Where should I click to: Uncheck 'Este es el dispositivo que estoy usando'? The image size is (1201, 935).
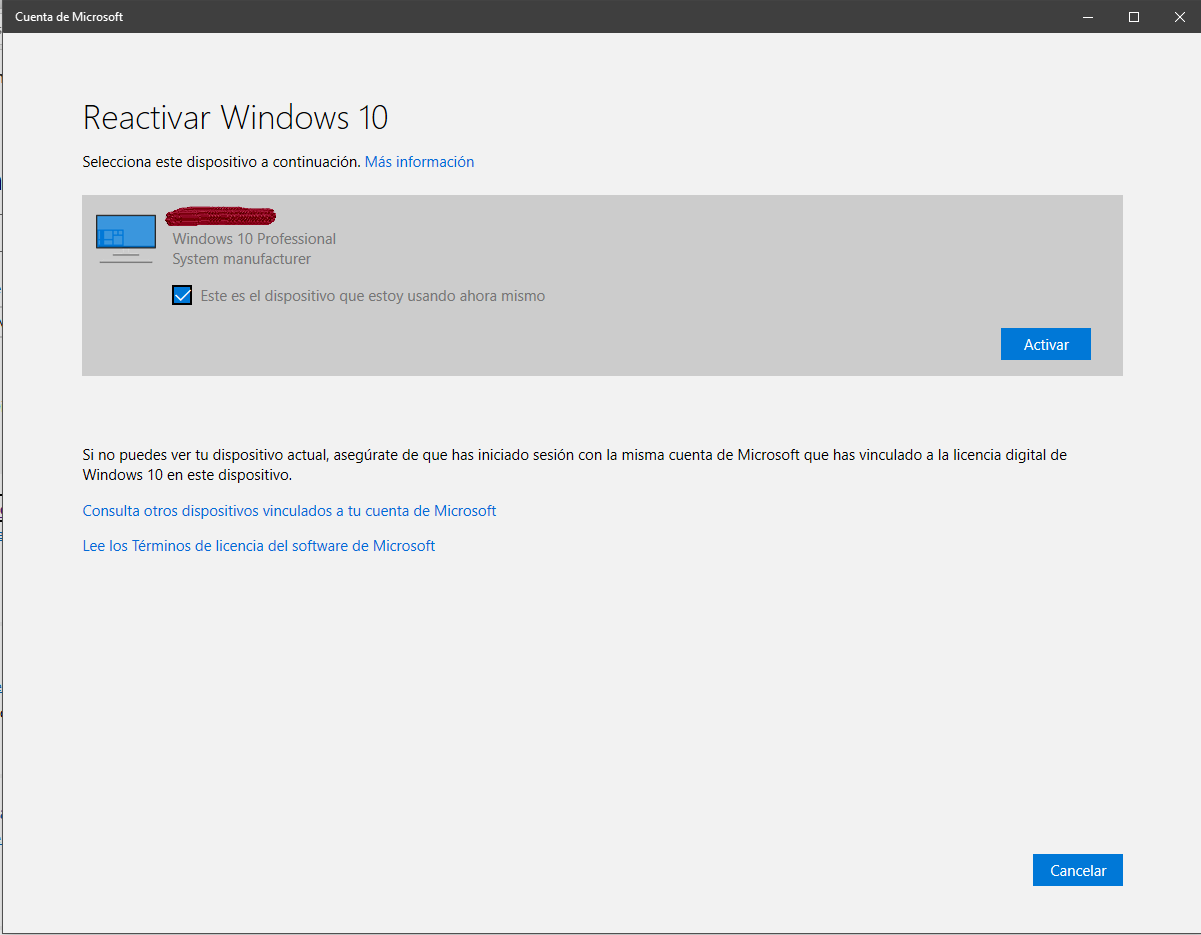pos(182,295)
